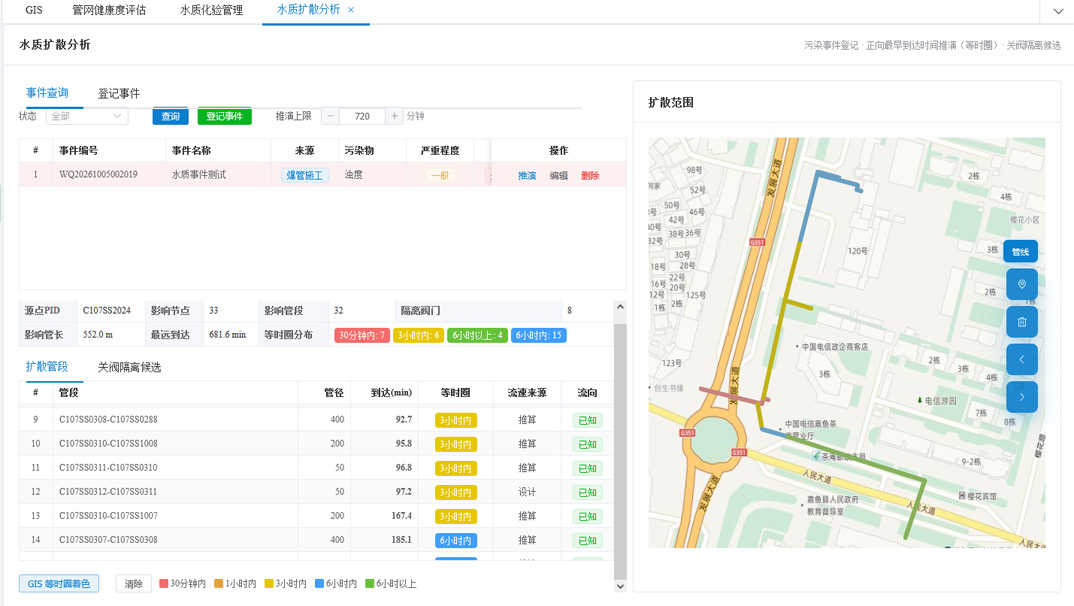Click the green 6小时以上 legend swatch

pyautogui.click(x=370, y=583)
